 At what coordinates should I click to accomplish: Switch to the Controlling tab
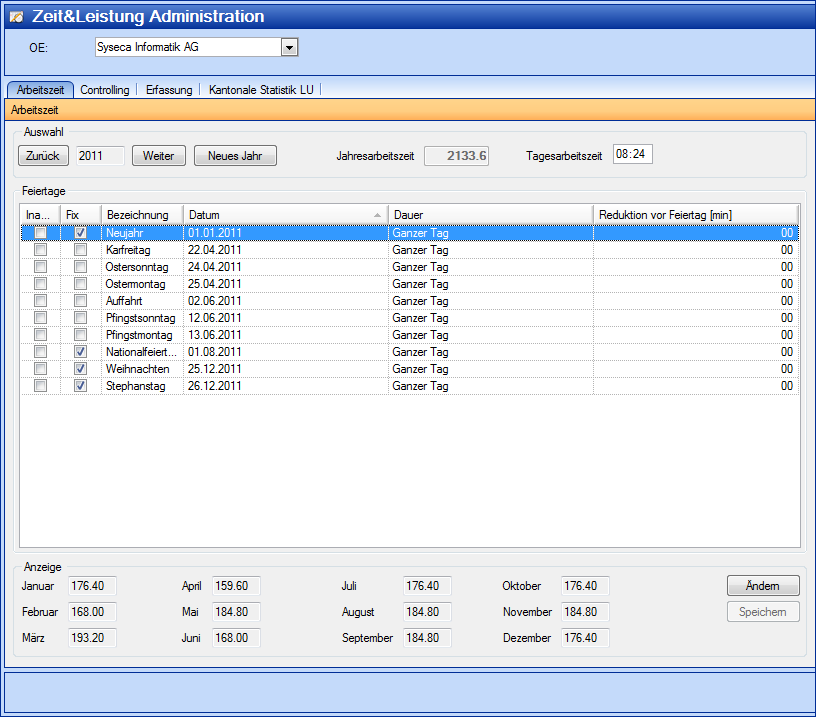tap(105, 90)
